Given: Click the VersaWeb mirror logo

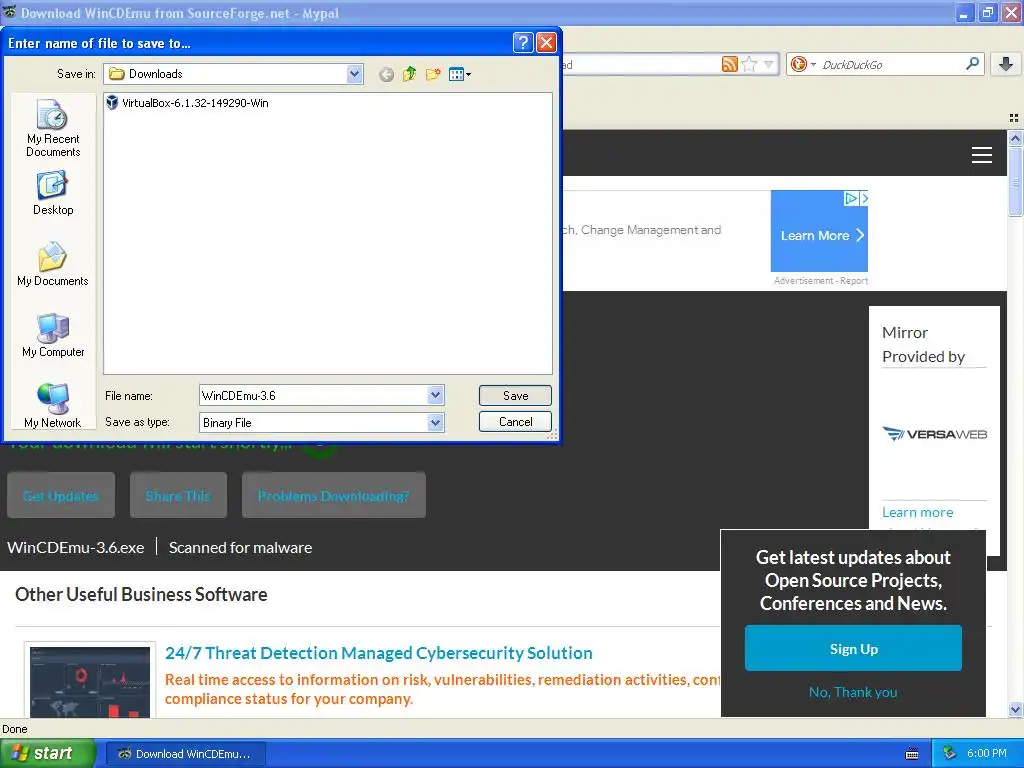Looking at the screenshot, I should (935, 434).
